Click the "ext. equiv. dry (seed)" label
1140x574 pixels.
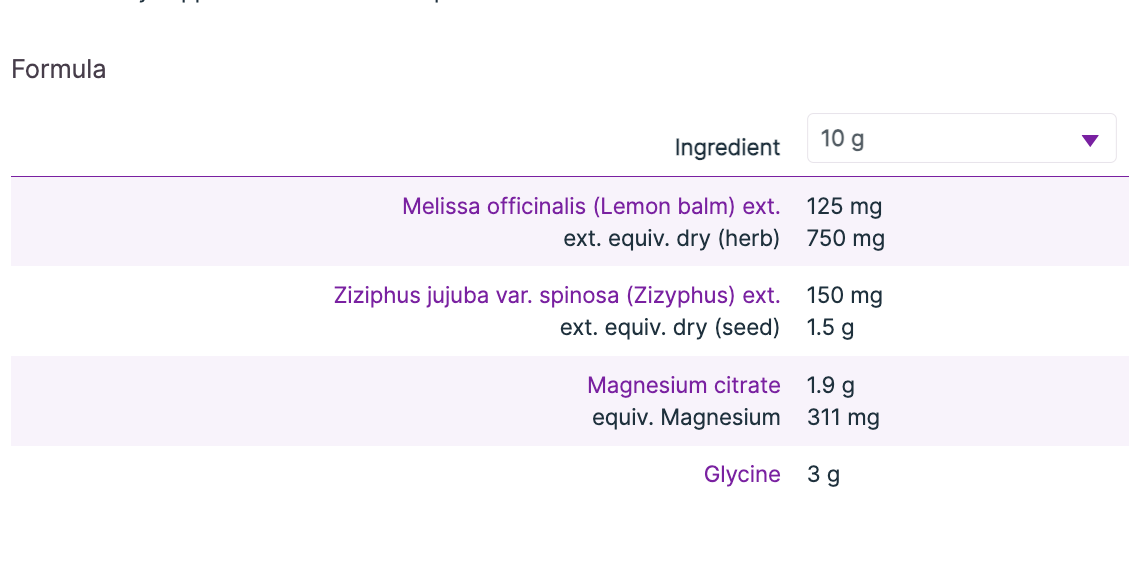[x=670, y=327]
